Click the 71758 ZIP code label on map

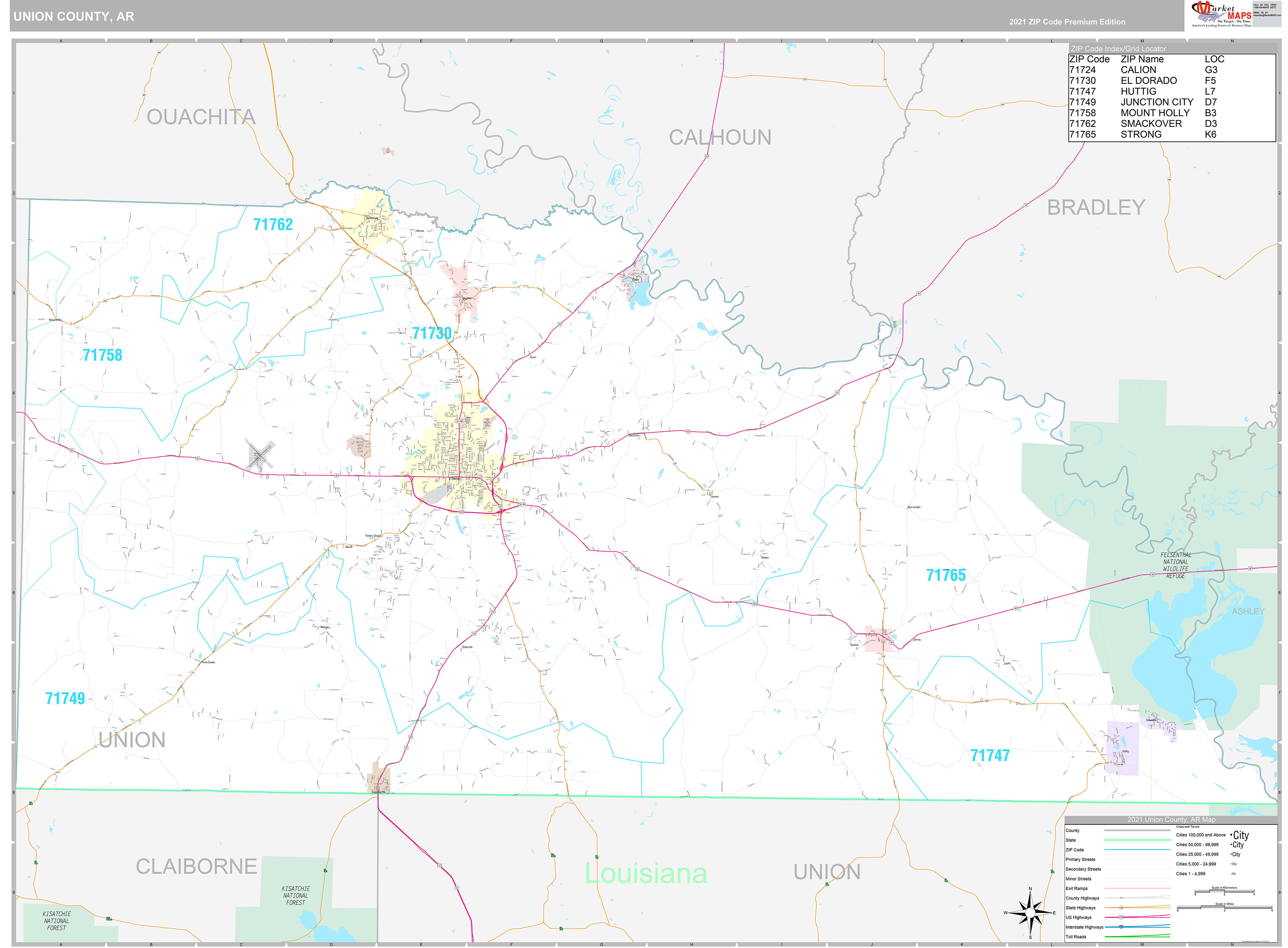[x=102, y=355]
